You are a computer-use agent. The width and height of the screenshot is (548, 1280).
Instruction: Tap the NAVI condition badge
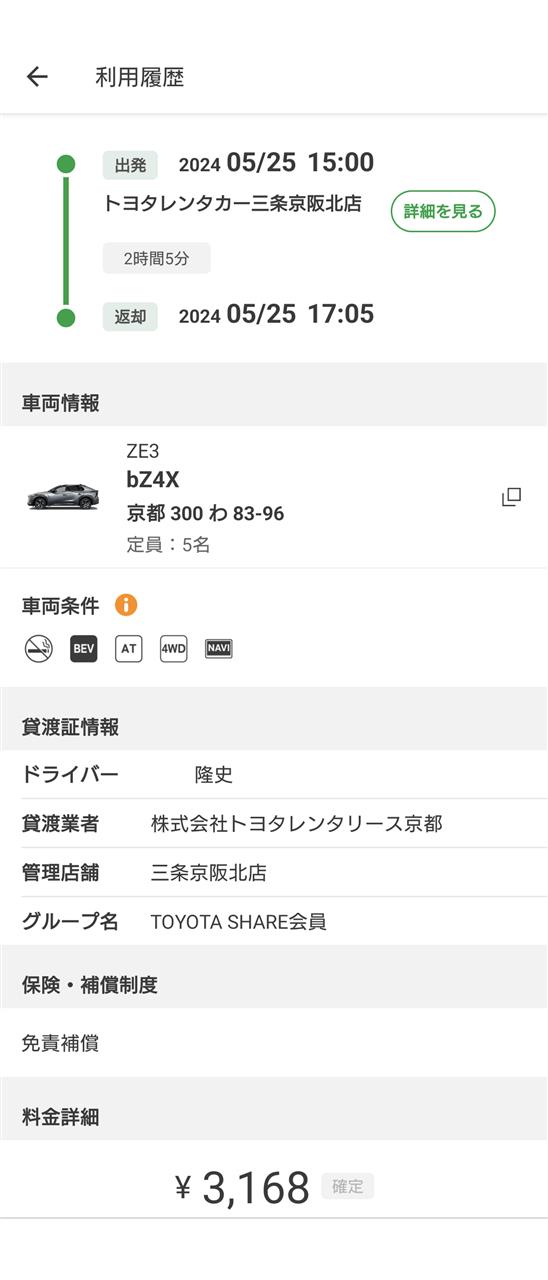point(219,648)
